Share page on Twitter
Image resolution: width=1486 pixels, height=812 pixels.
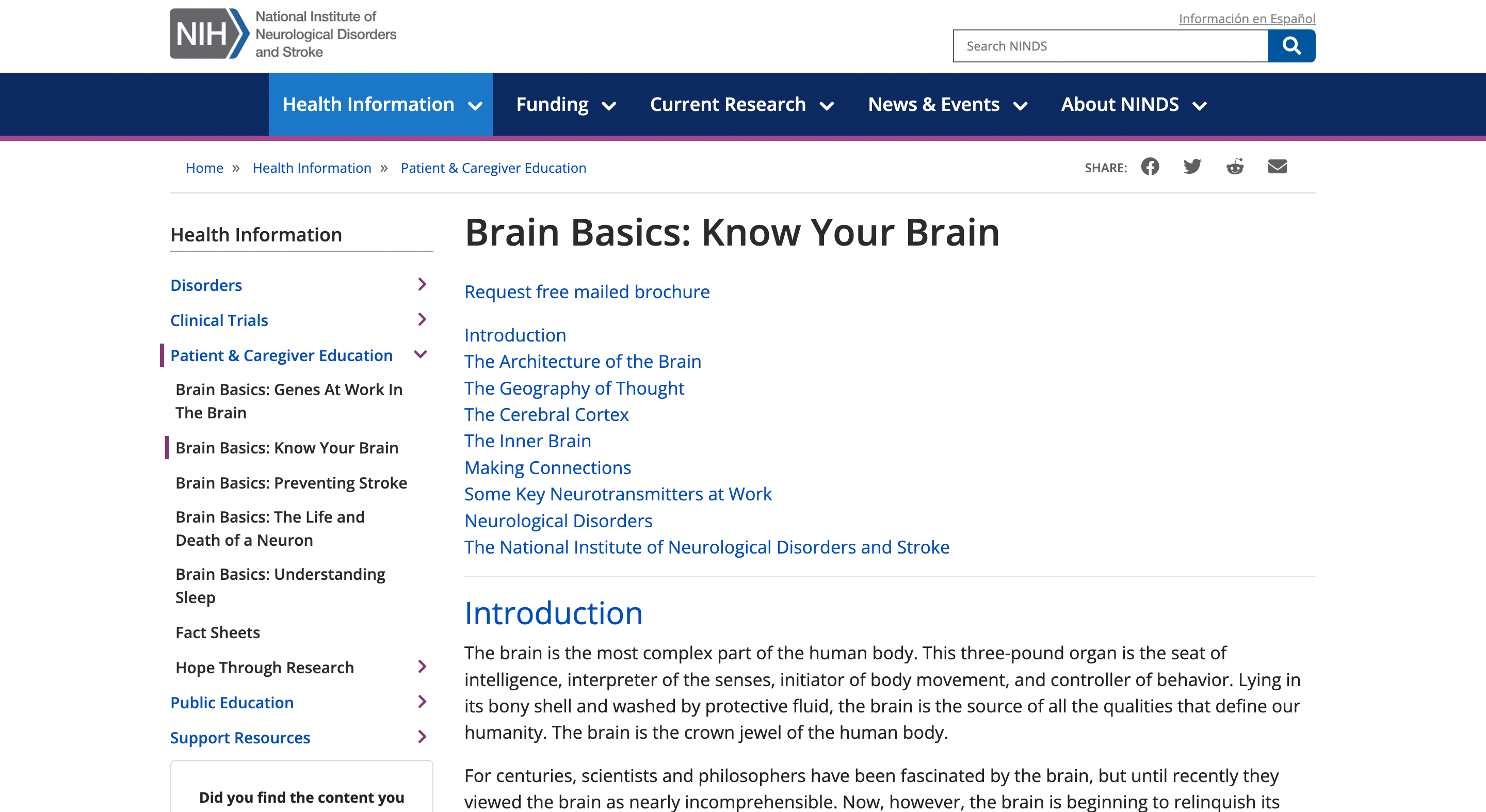point(1192,167)
